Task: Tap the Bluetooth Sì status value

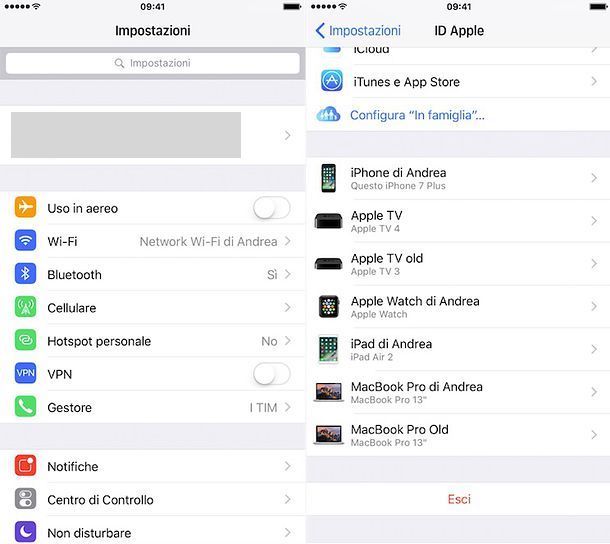Action: (272, 275)
